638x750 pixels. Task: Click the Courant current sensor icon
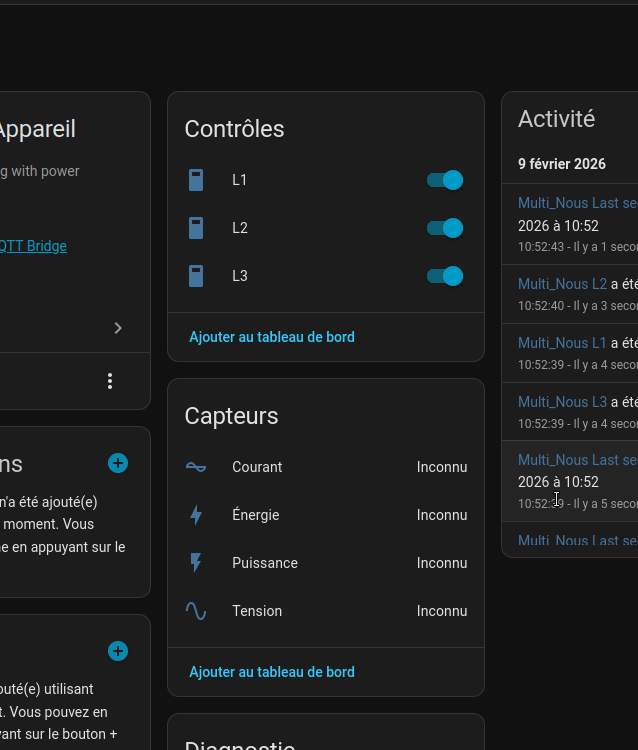click(x=196, y=467)
